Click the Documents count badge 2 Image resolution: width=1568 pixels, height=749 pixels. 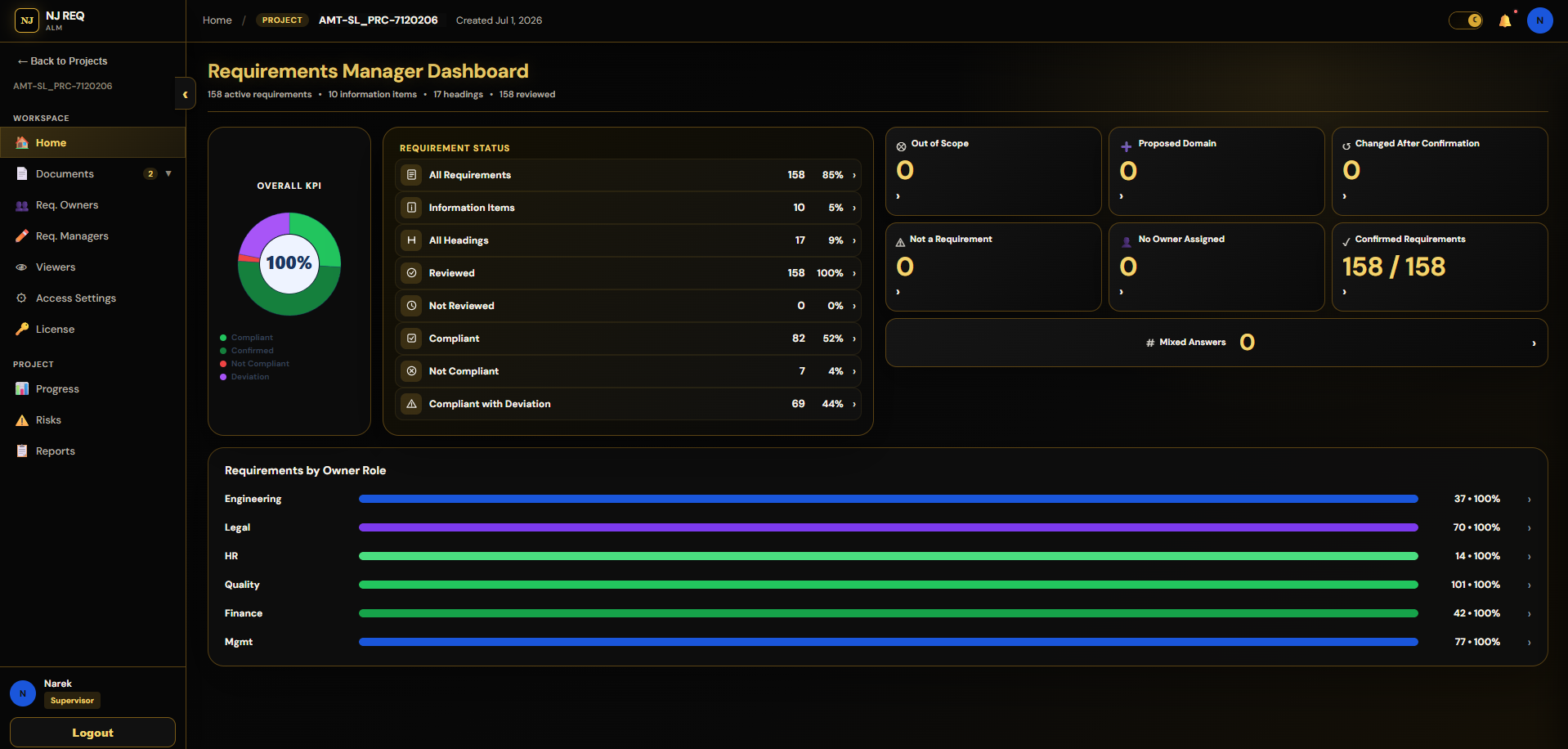150,173
